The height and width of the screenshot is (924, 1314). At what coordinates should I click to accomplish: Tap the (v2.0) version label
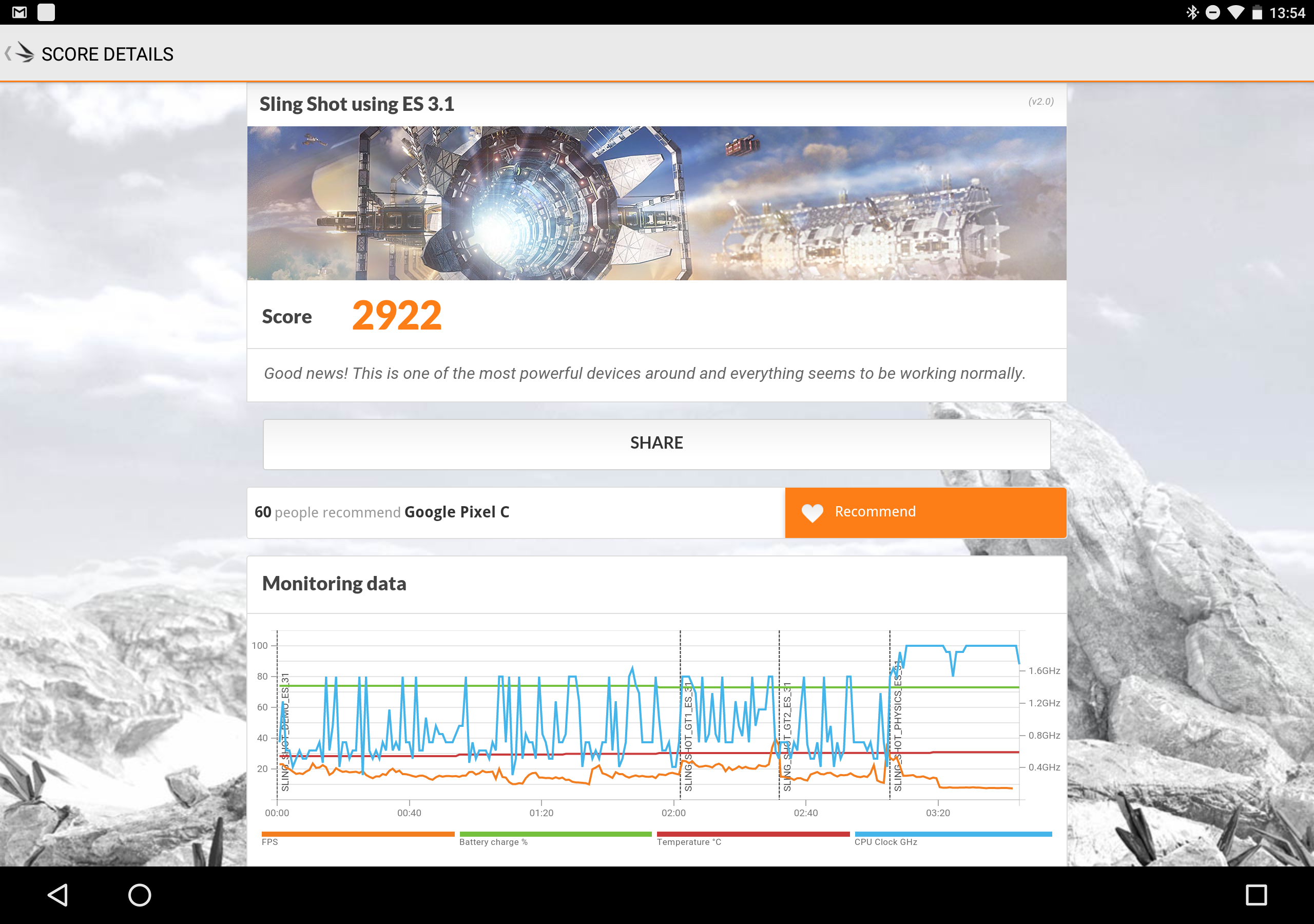(x=1040, y=101)
